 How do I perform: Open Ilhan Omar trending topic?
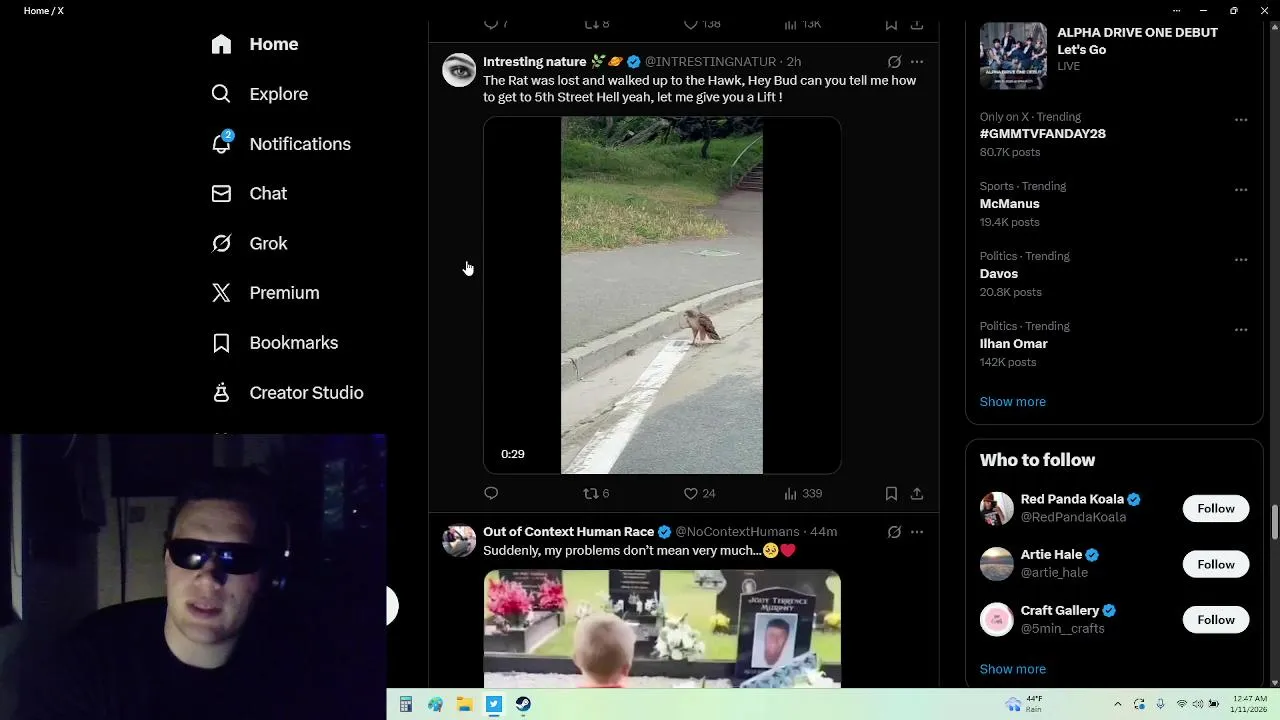pos(1014,344)
